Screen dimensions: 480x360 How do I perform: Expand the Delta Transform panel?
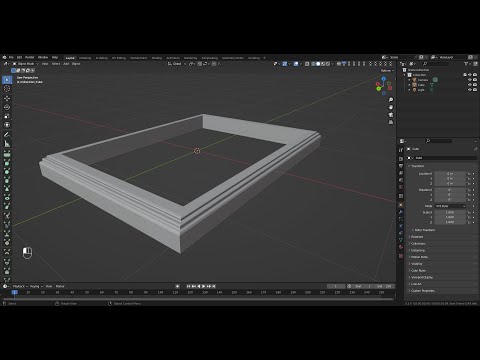[x=424, y=230]
